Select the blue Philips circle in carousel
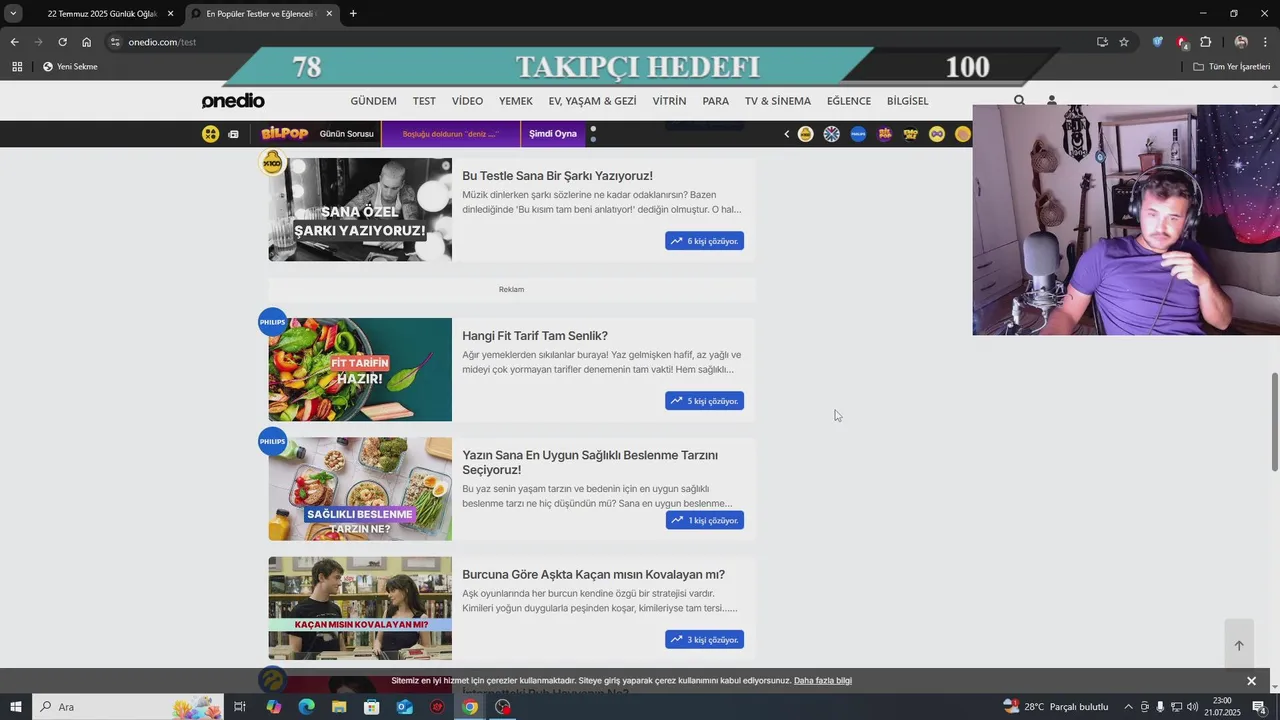 (858, 134)
